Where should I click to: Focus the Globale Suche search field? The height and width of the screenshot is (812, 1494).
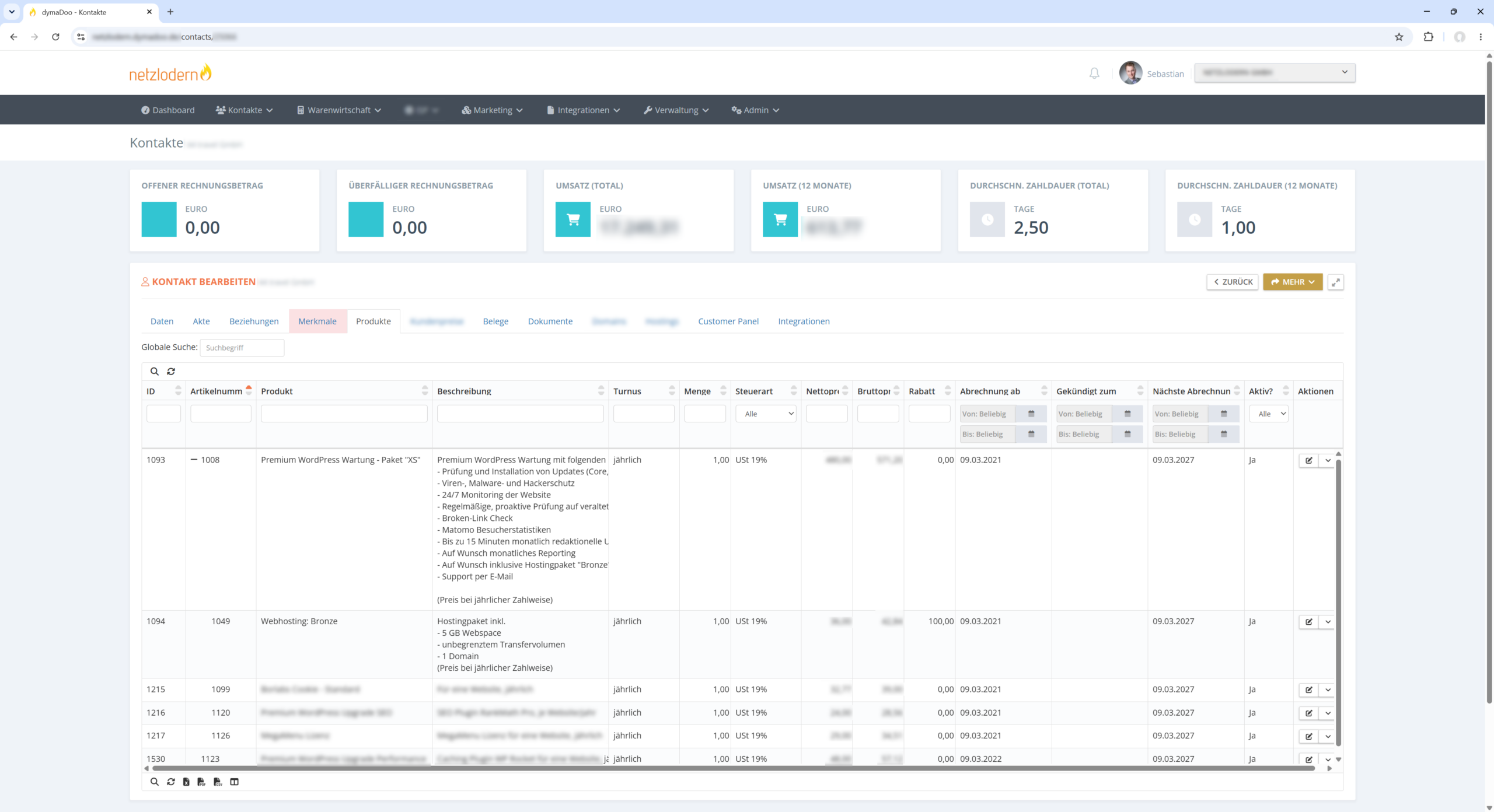[x=242, y=348]
